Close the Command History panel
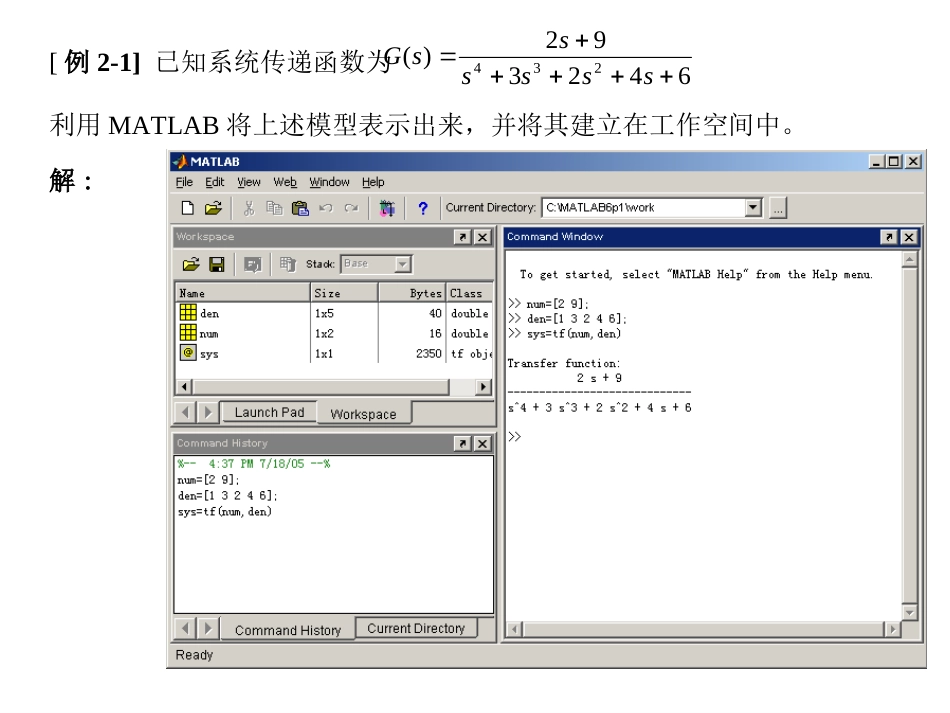 point(482,443)
